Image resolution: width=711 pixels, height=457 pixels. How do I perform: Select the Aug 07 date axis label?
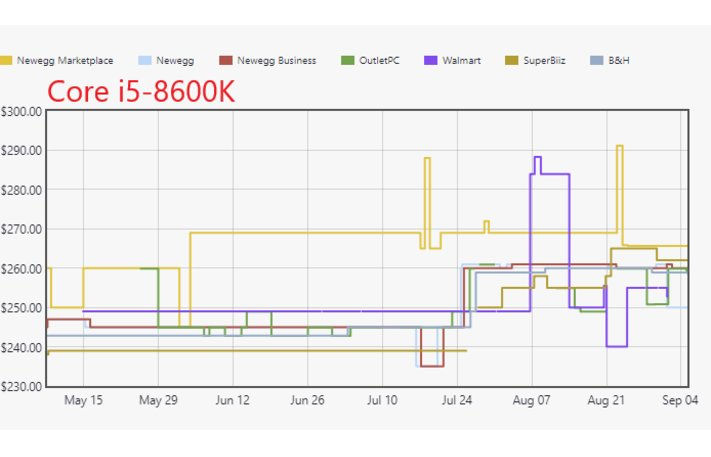pyautogui.click(x=532, y=400)
